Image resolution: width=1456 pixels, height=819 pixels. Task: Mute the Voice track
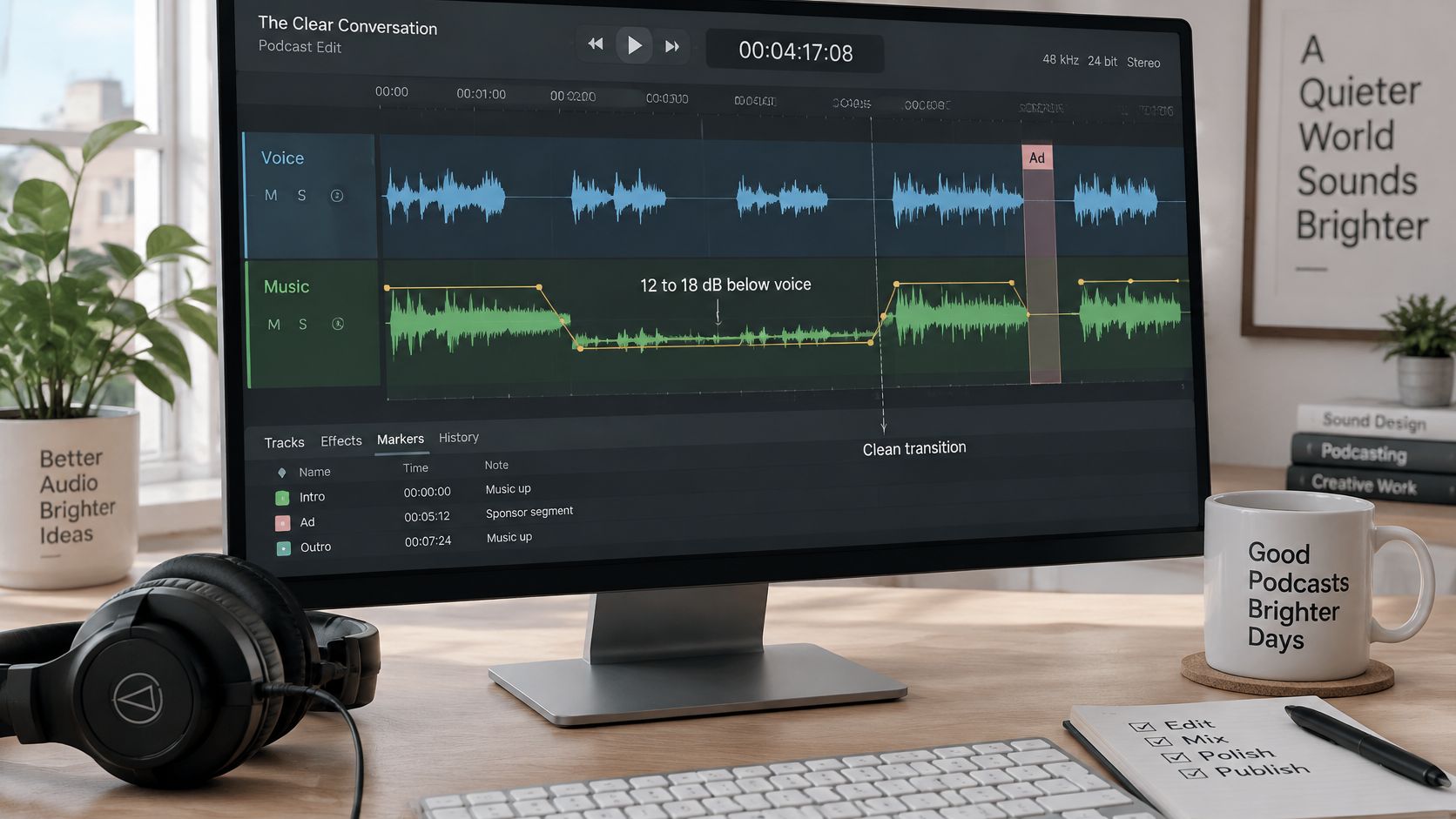coord(271,195)
